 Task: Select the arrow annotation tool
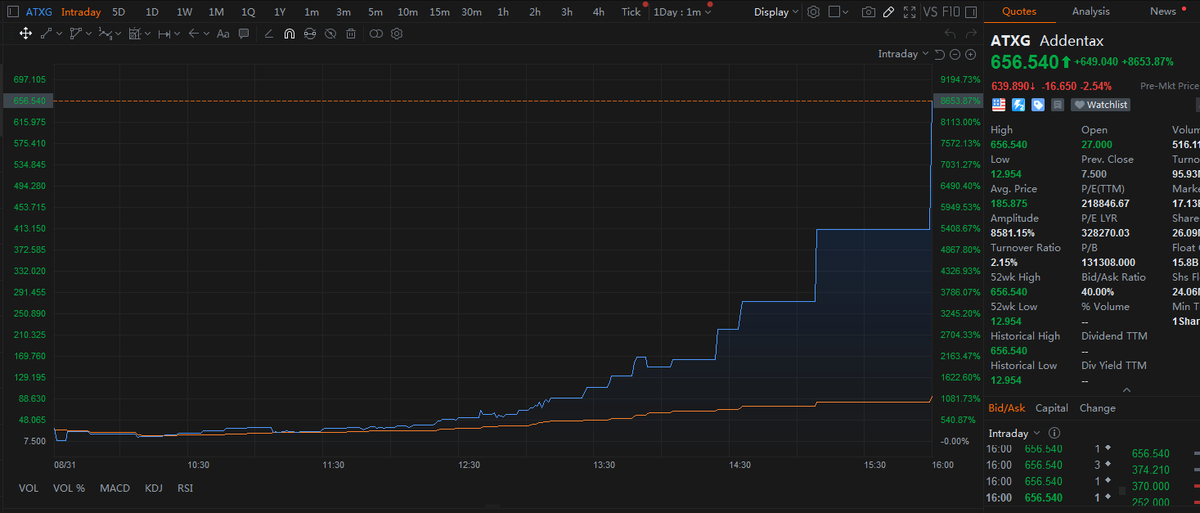[193, 33]
